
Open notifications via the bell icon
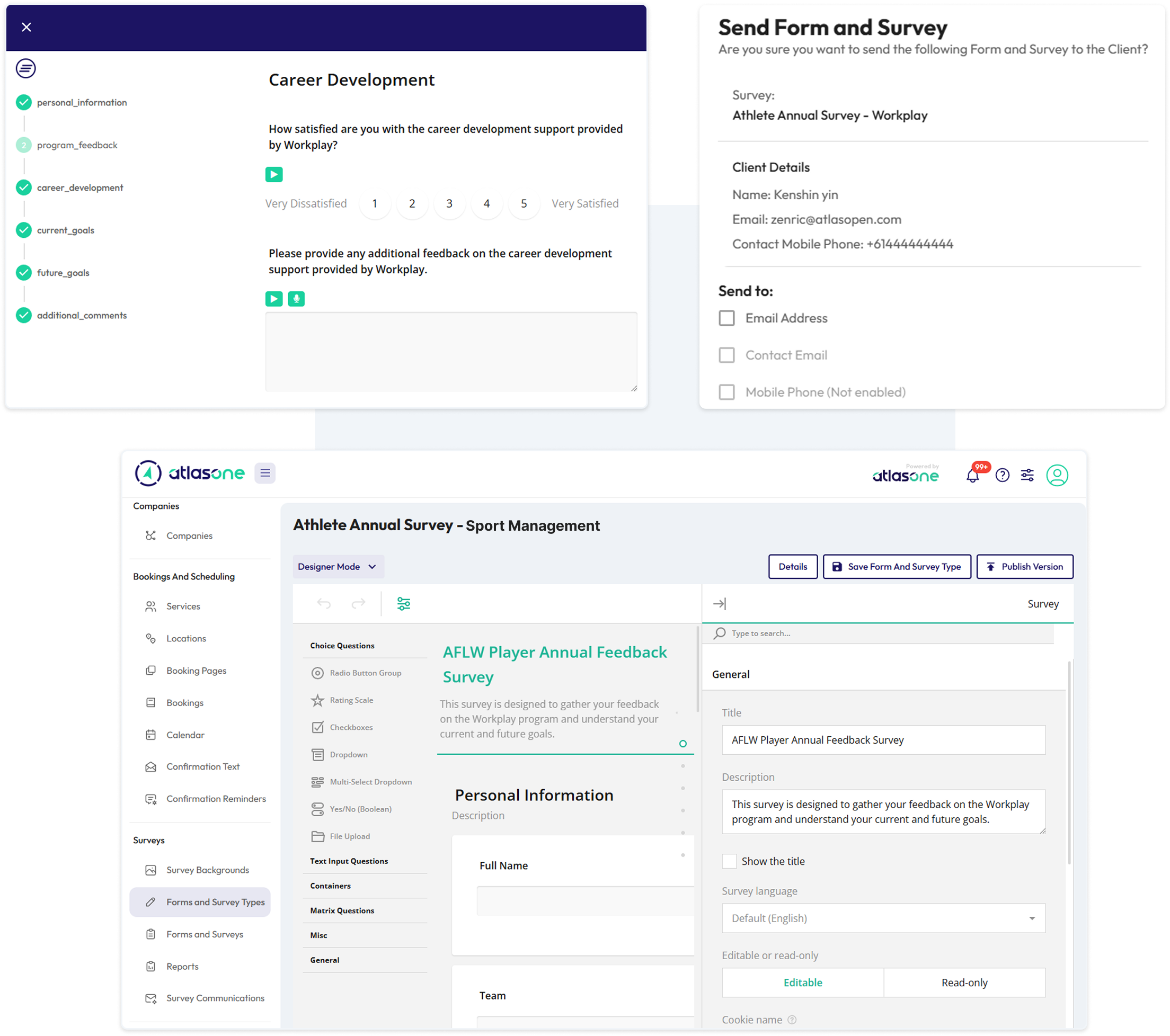[x=972, y=476]
